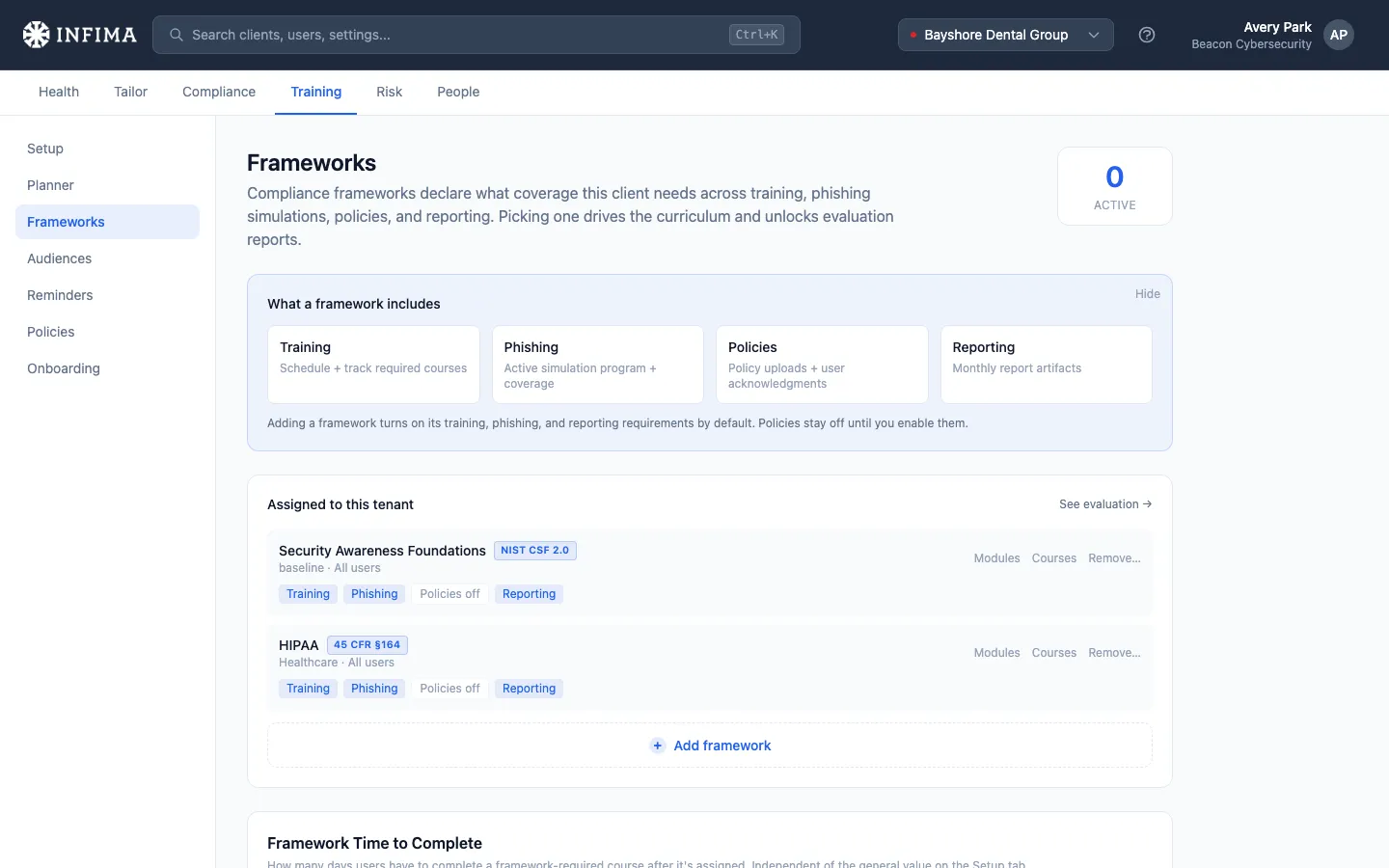Open Planner in the sidebar
This screenshot has width=1389, height=868.
point(107,185)
